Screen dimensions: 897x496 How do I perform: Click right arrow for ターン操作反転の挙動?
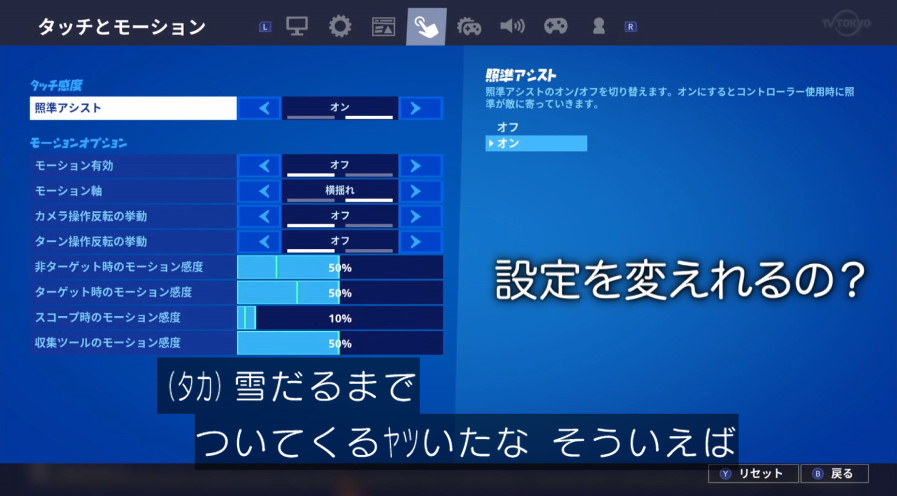point(421,241)
